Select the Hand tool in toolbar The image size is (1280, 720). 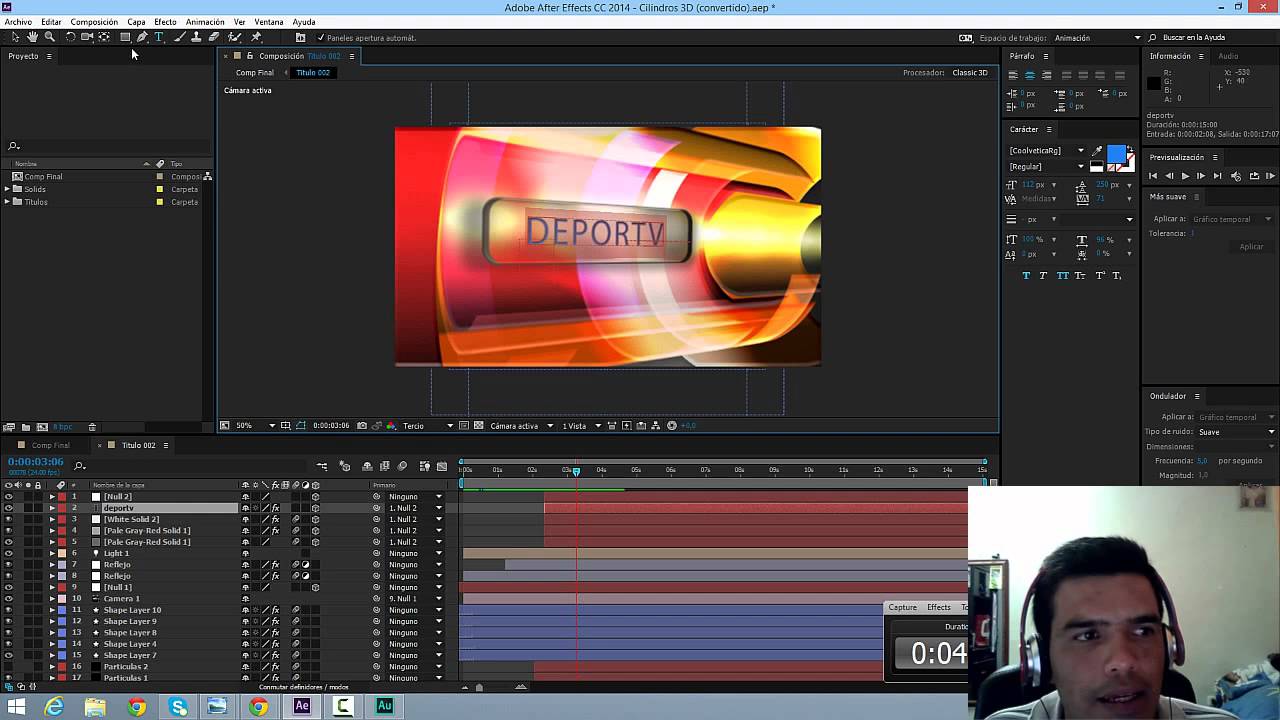(32, 37)
